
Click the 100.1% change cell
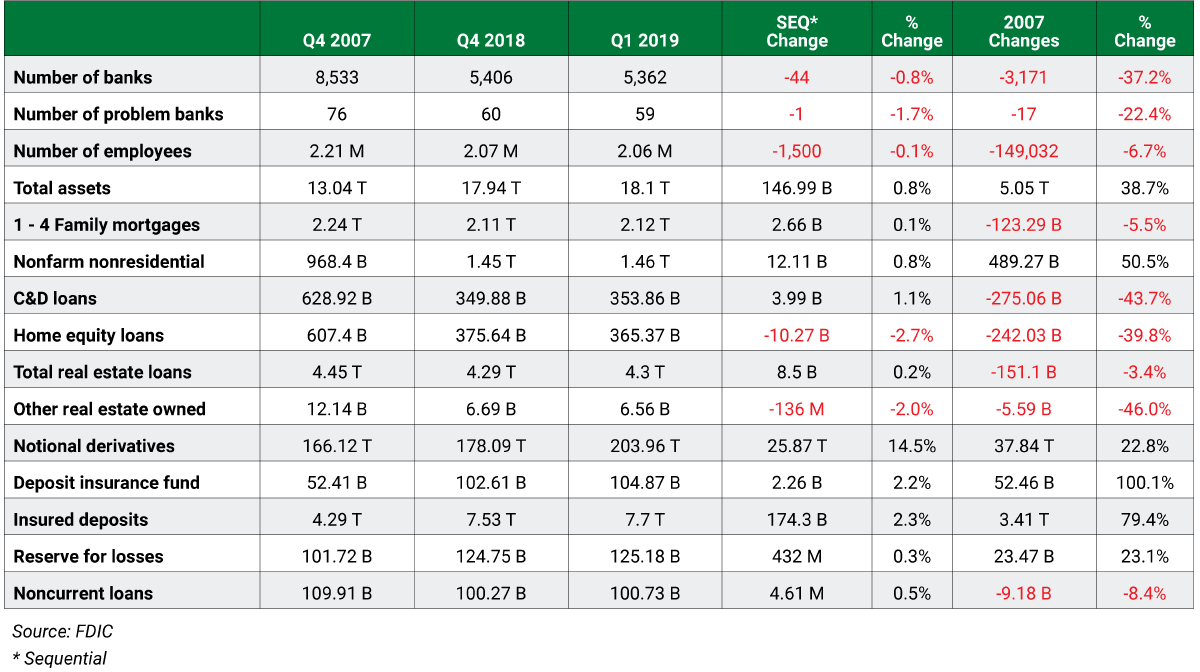[x=1144, y=483]
